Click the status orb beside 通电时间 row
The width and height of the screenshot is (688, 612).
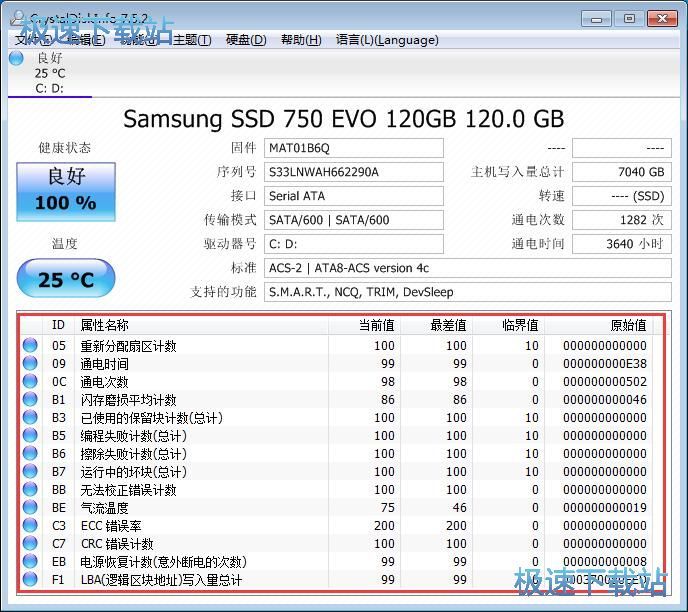point(30,364)
